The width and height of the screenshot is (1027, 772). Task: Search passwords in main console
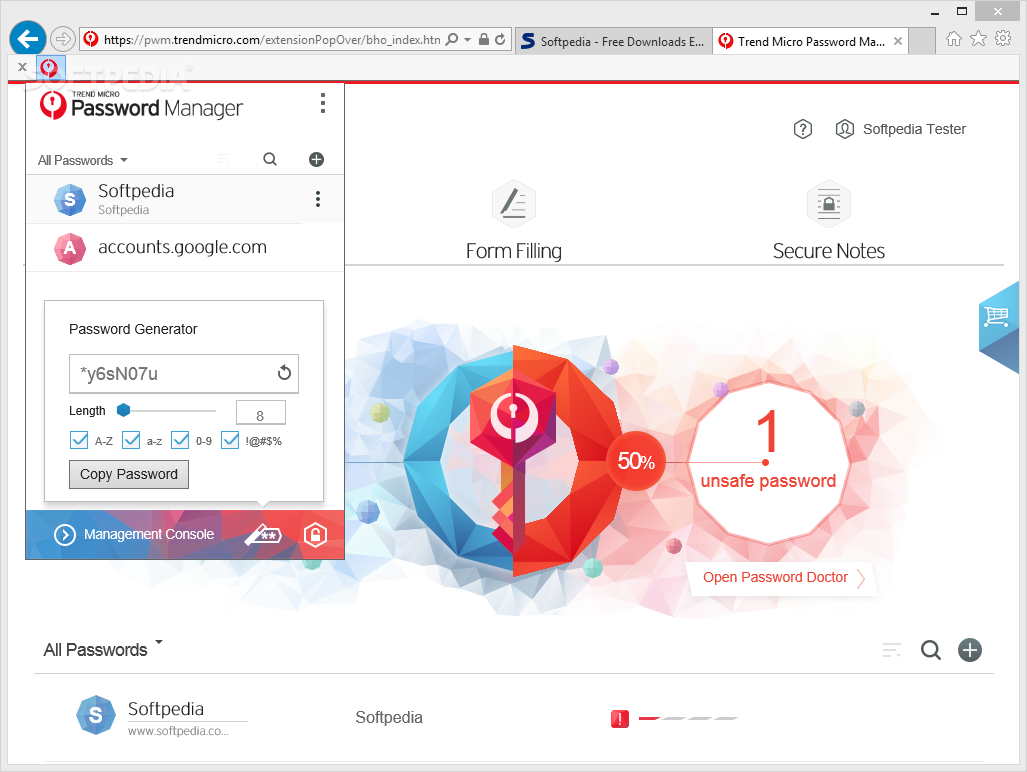931,650
